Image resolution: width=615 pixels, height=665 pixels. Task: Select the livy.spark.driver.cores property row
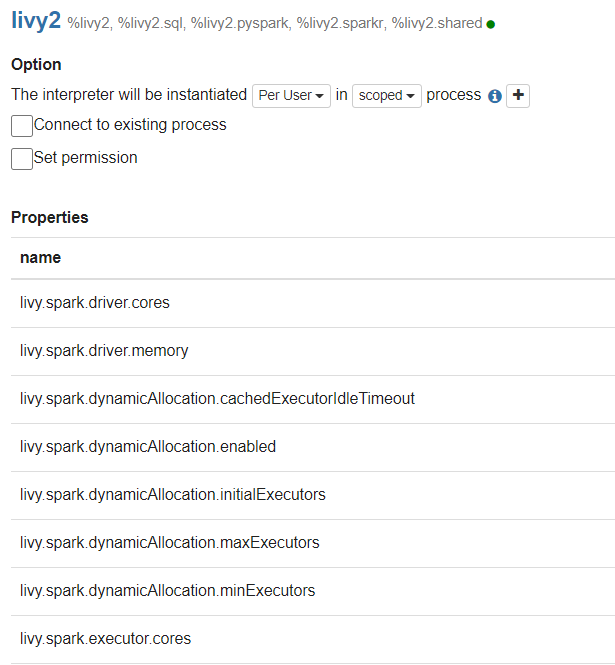(x=313, y=303)
